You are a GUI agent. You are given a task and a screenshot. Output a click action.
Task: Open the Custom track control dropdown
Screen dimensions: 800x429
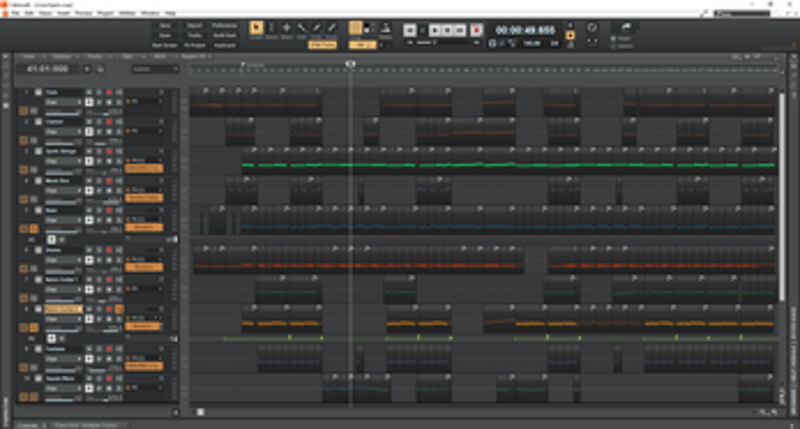tap(155, 69)
